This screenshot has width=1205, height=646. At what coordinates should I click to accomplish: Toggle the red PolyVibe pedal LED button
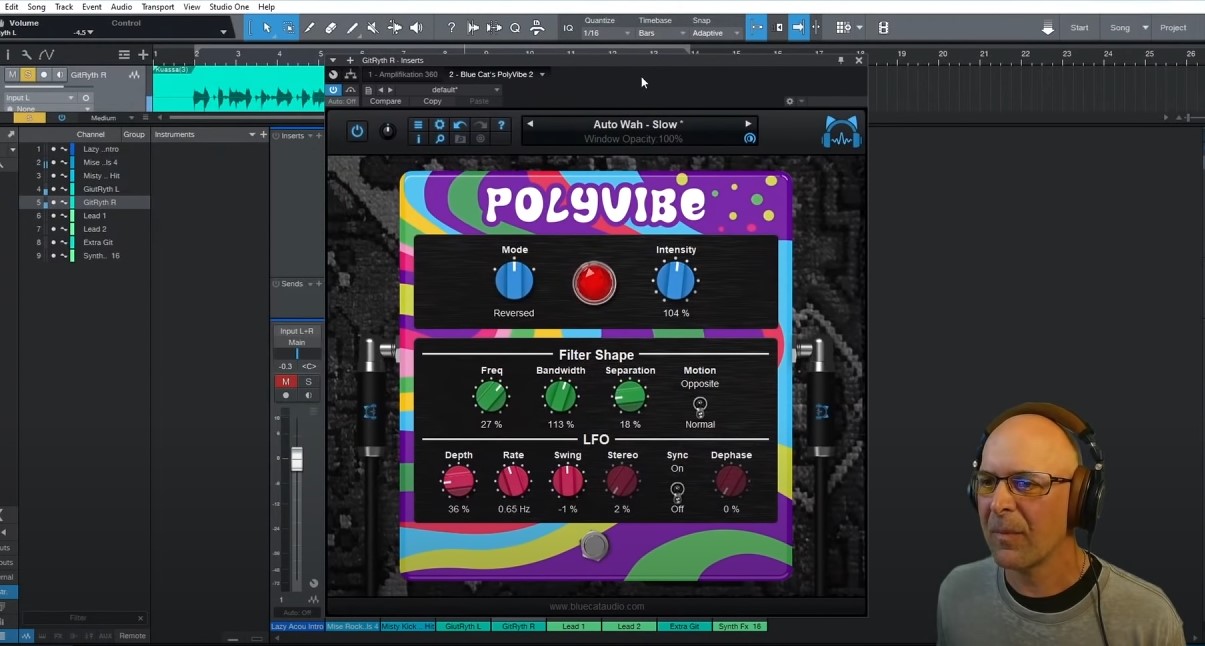tap(594, 283)
